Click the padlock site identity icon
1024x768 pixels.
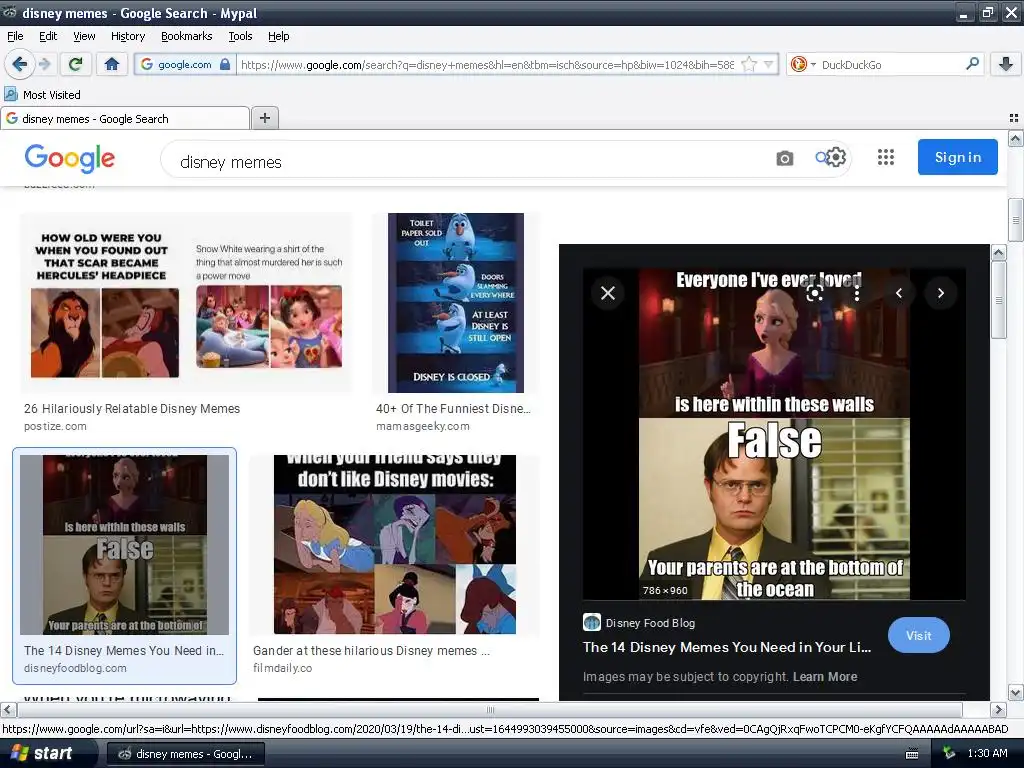(x=225, y=64)
